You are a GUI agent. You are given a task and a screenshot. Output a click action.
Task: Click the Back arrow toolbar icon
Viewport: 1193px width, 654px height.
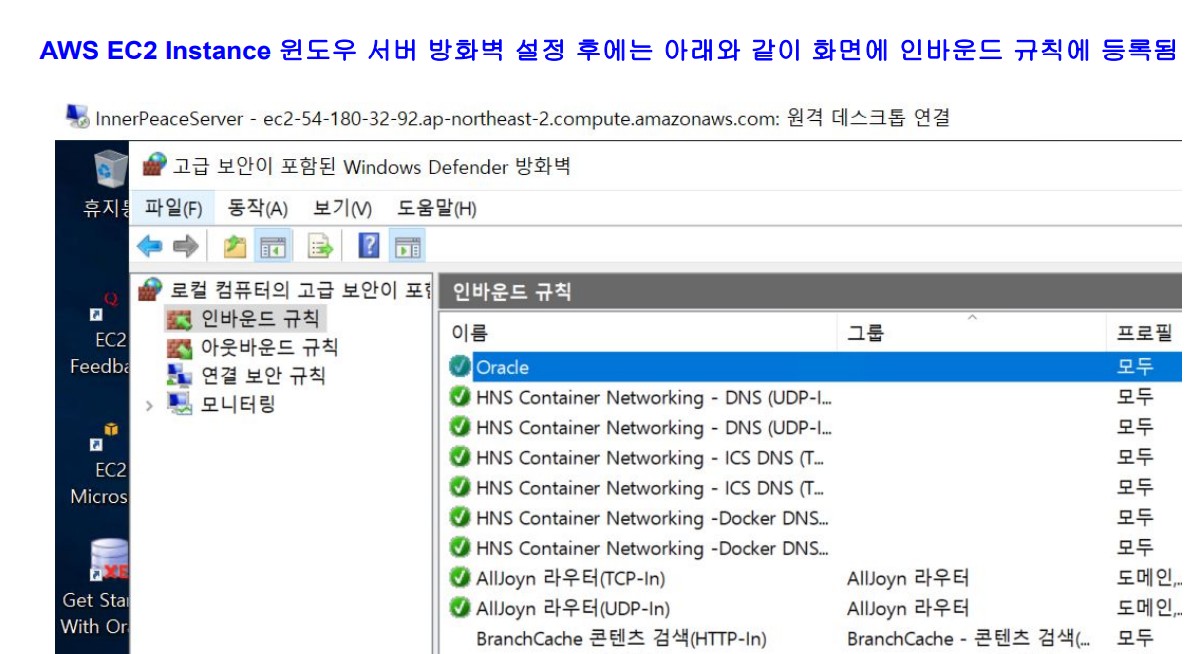(x=149, y=246)
